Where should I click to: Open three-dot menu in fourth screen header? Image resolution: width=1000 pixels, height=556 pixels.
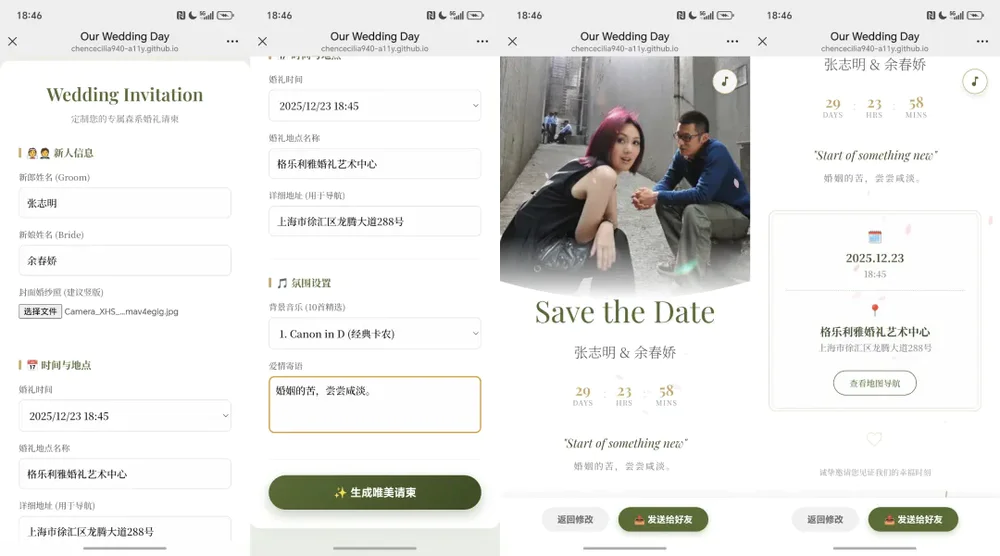[x=982, y=41]
